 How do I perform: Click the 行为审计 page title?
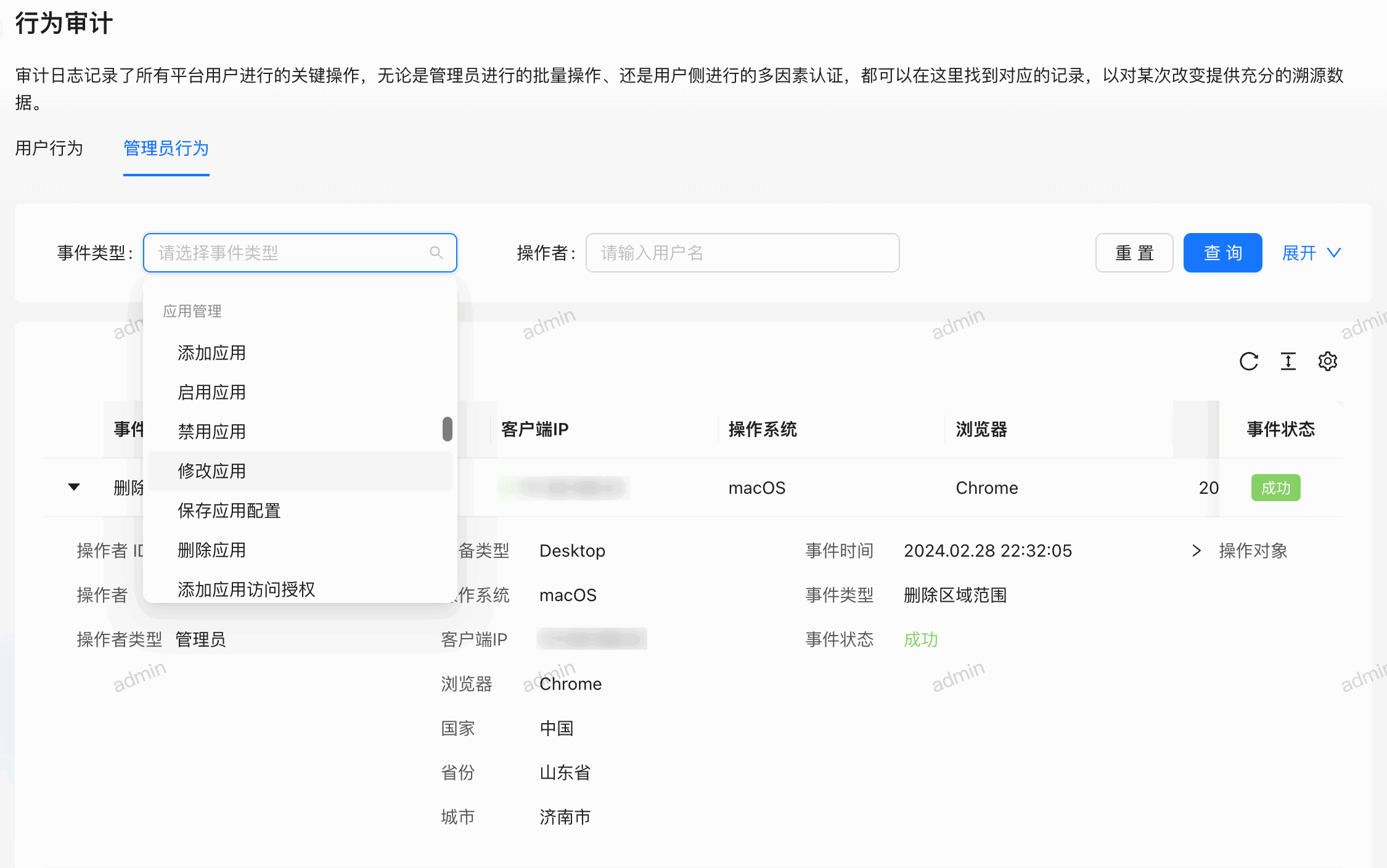[63, 23]
